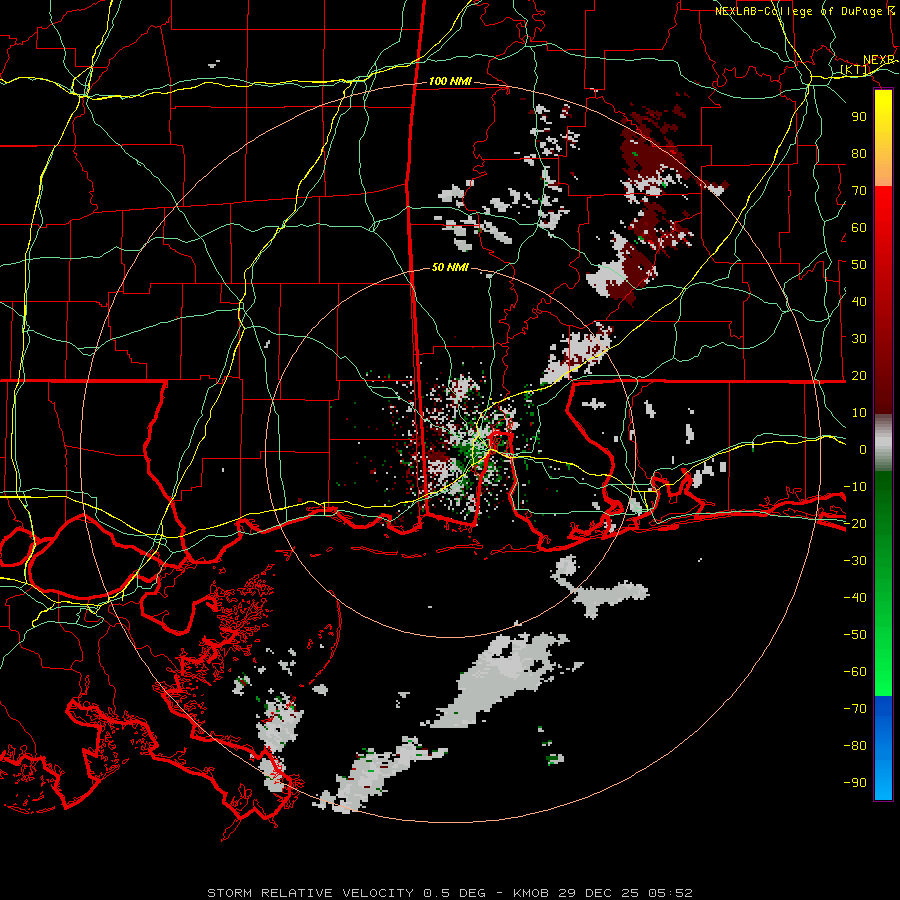Click the 80 value on velocity scale
900x900 pixels.
point(859,154)
